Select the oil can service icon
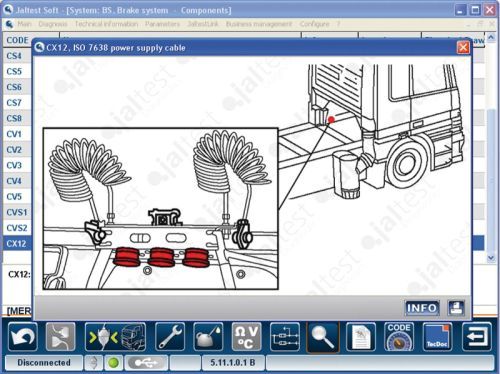The height and width of the screenshot is (374, 500). pyautogui.click(x=208, y=337)
